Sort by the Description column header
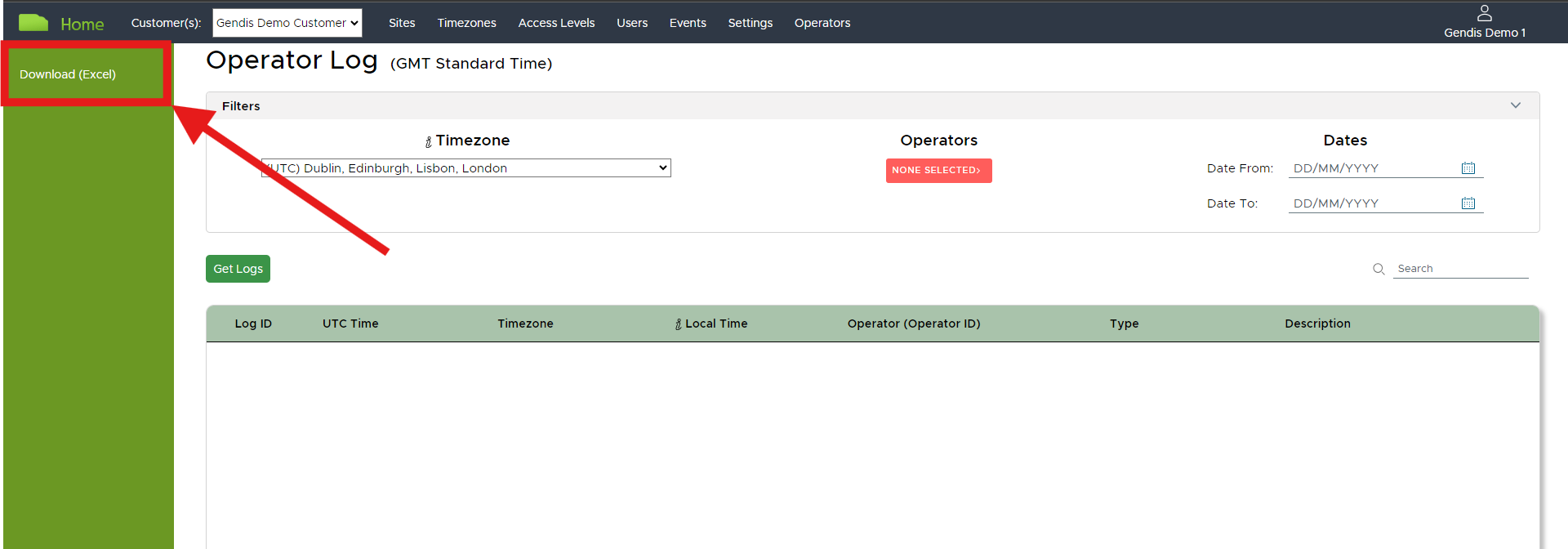Screen dimensions: 1568x549 pyautogui.click(x=1317, y=324)
